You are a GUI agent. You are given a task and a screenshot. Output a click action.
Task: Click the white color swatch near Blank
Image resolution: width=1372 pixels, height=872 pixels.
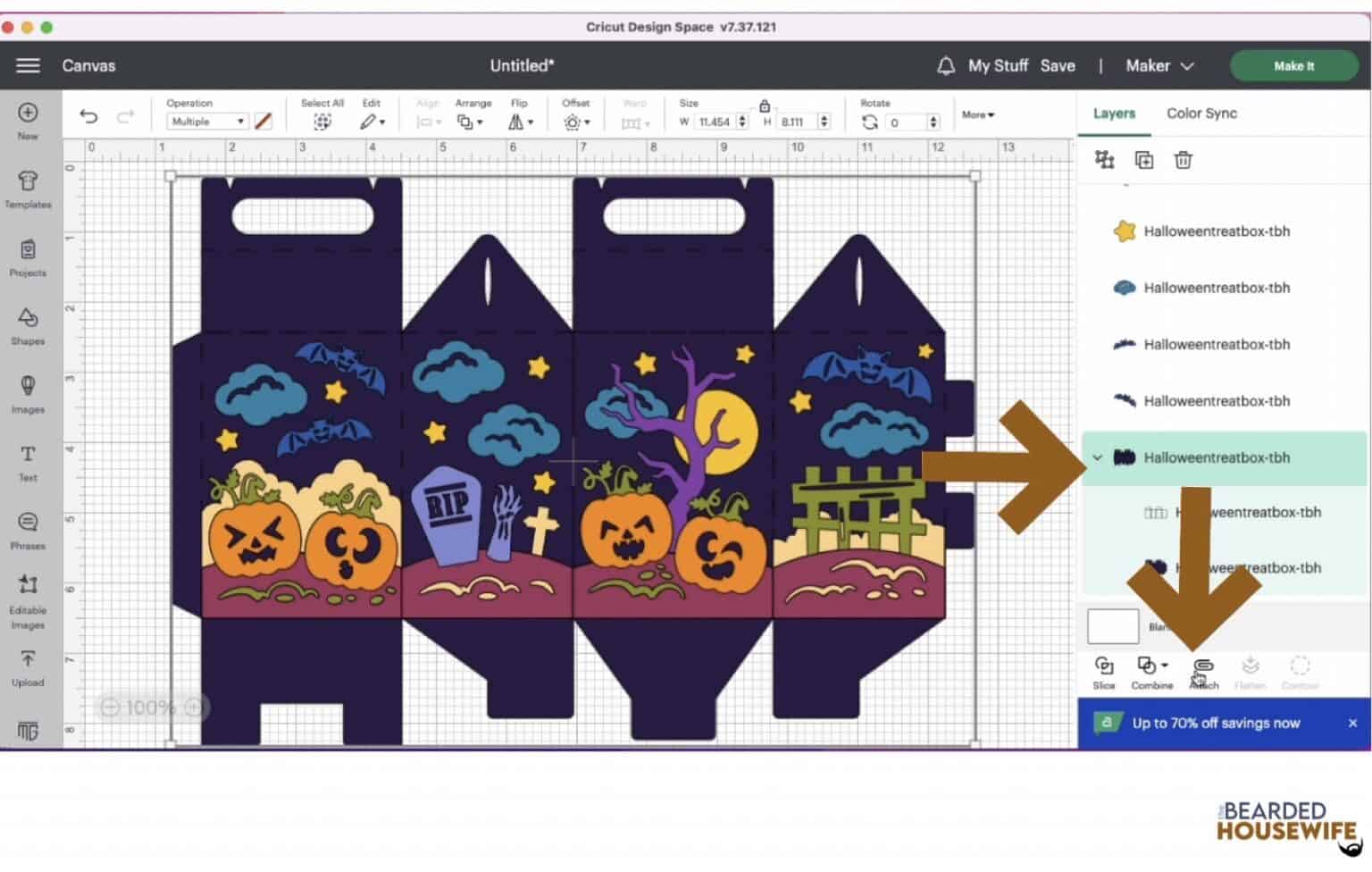[1111, 625]
